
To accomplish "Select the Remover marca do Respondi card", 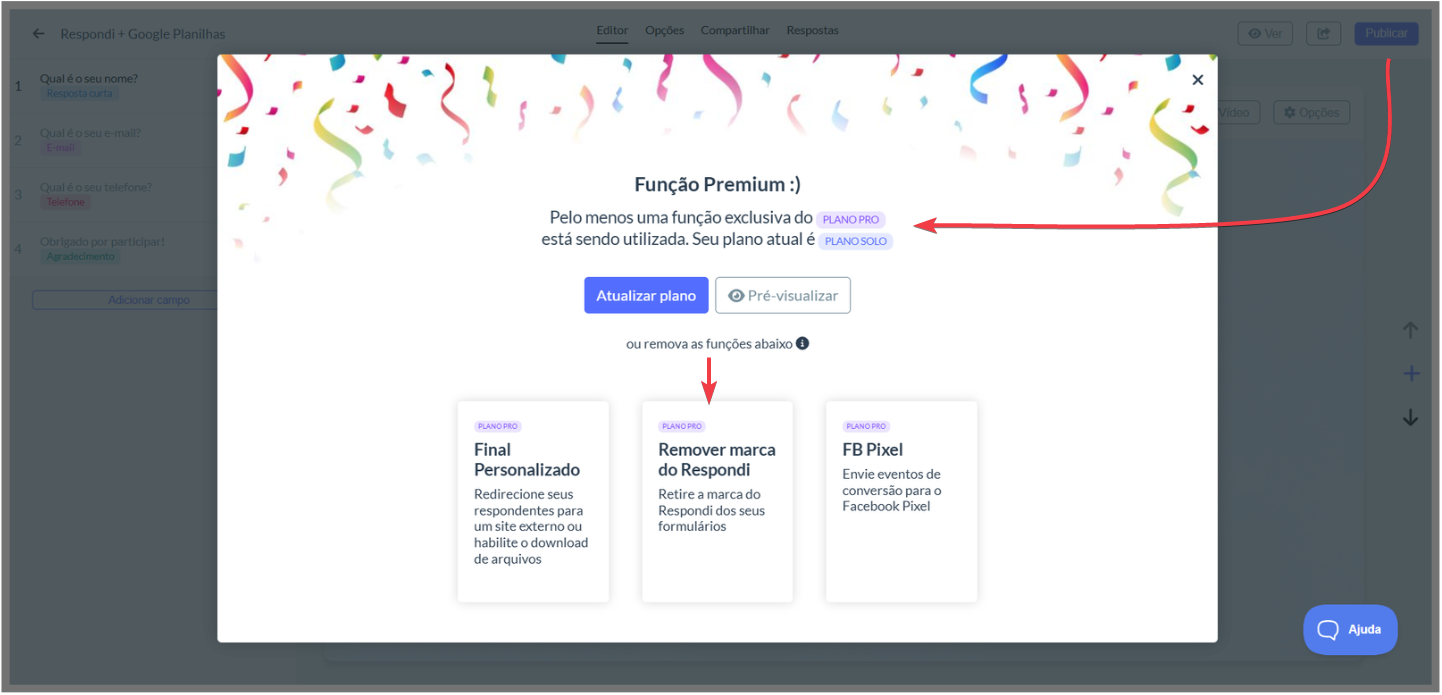I will pyautogui.click(x=717, y=501).
